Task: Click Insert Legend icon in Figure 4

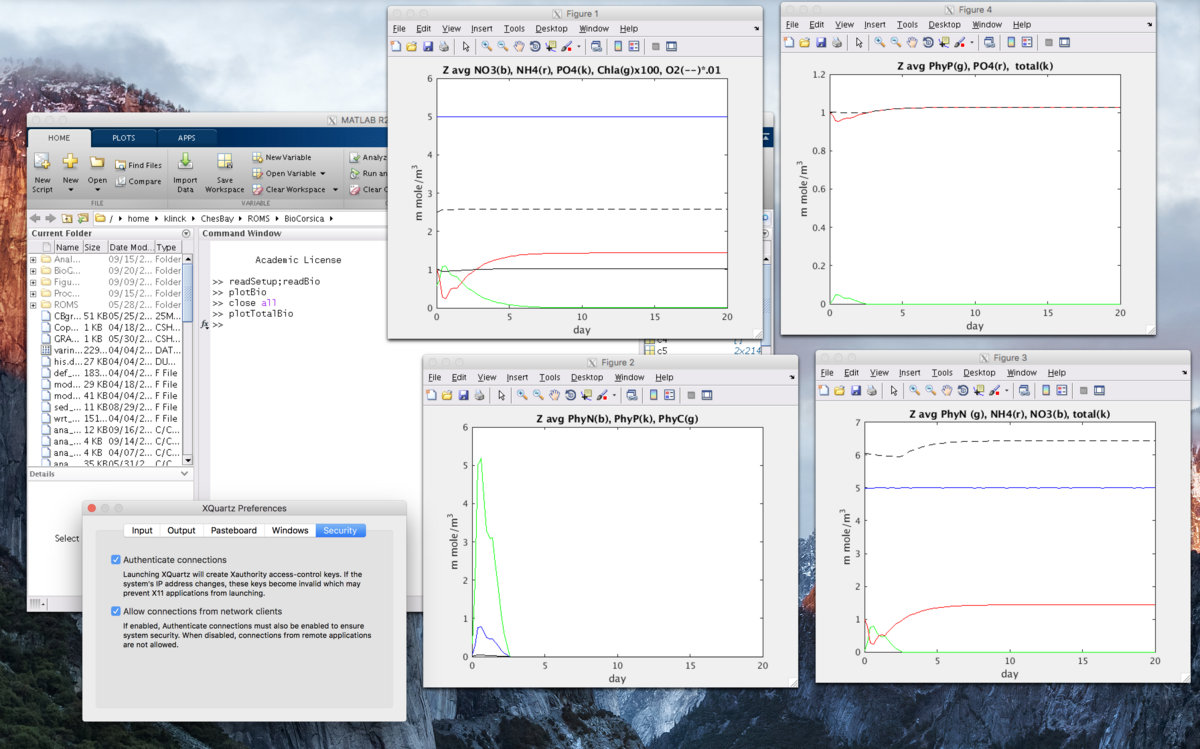Action: coord(1029,42)
